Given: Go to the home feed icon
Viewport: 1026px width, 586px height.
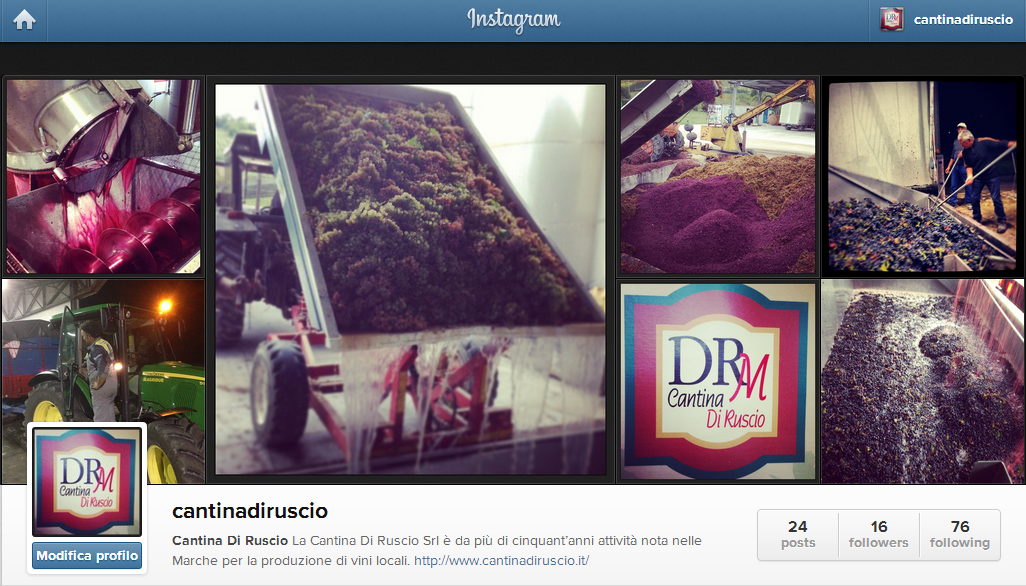Looking at the screenshot, I should click(24, 20).
